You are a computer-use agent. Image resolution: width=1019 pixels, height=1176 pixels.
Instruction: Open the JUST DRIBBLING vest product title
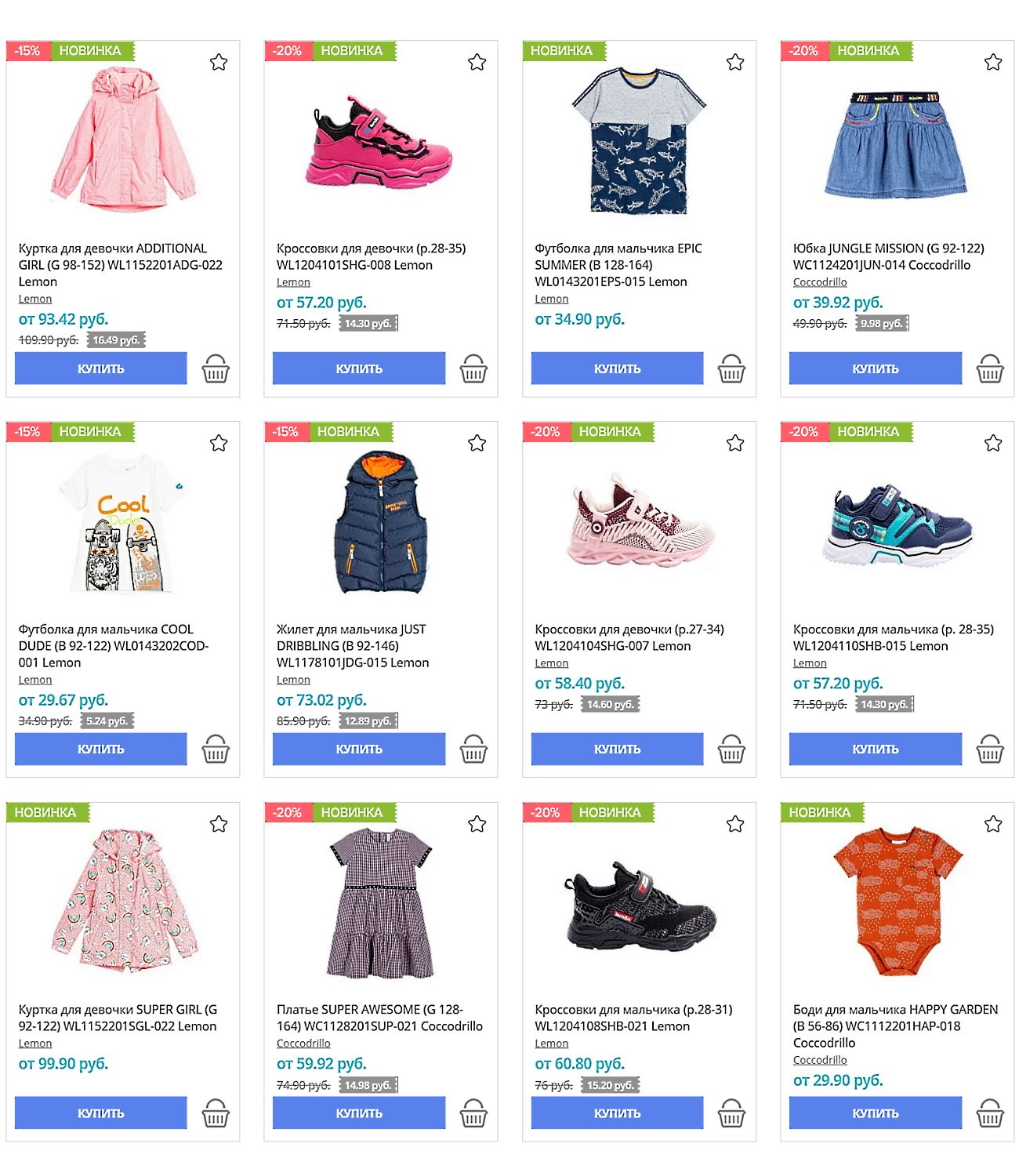tap(353, 646)
